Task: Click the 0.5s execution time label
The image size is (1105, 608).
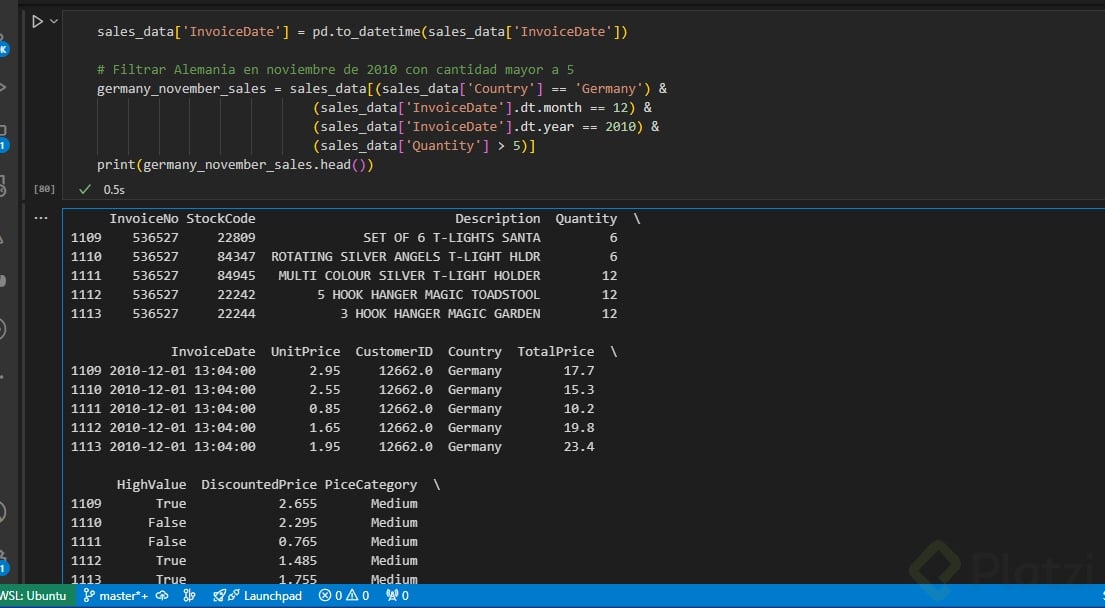Action: coord(114,189)
